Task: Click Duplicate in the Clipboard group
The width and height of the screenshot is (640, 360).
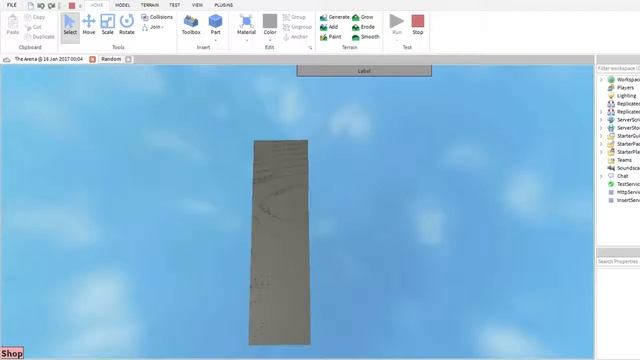Action: coord(39,37)
